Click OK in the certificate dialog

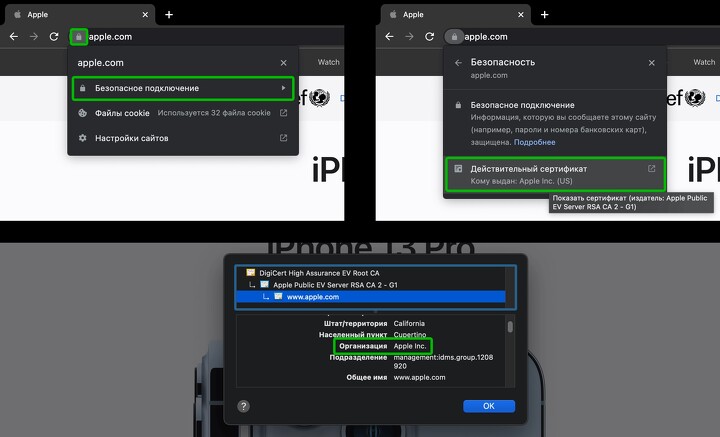click(x=489, y=406)
